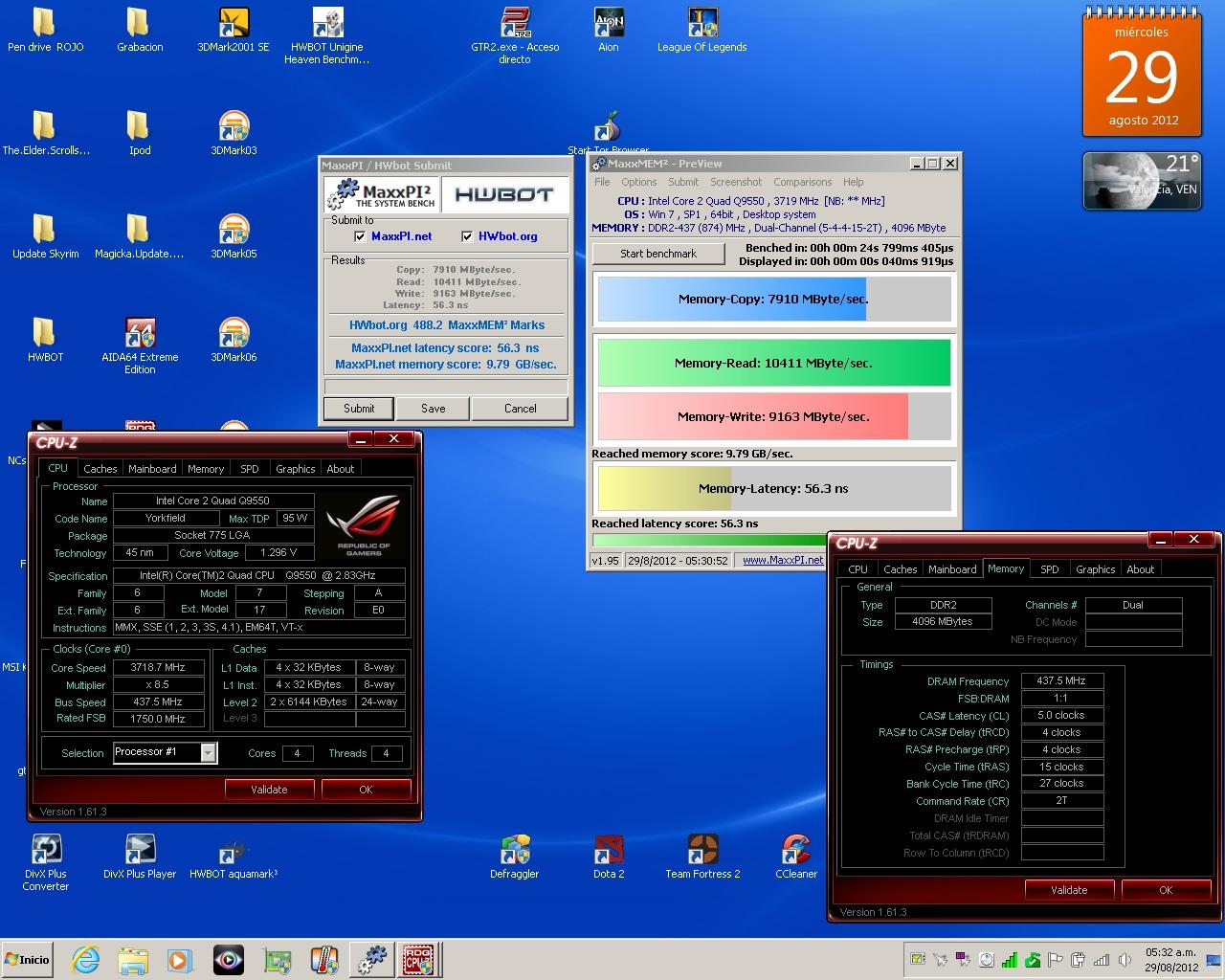The image size is (1225, 980).
Task: Open Internet Explorer from taskbar
Action: pyautogui.click(x=86, y=959)
